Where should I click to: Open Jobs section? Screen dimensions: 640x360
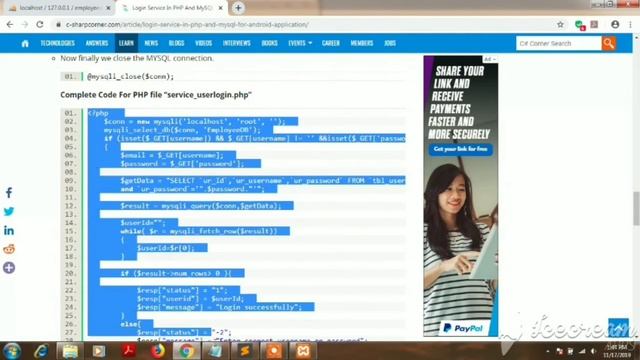(x=390, y=43)
